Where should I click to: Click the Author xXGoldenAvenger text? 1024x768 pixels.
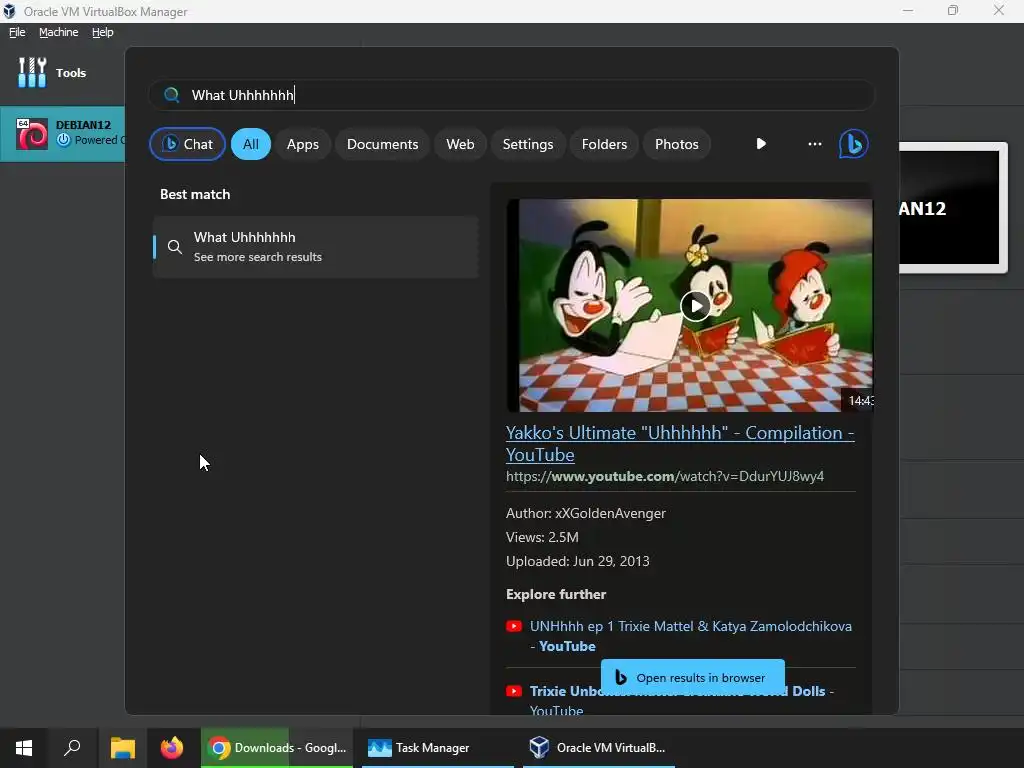[x=586, y=513]
